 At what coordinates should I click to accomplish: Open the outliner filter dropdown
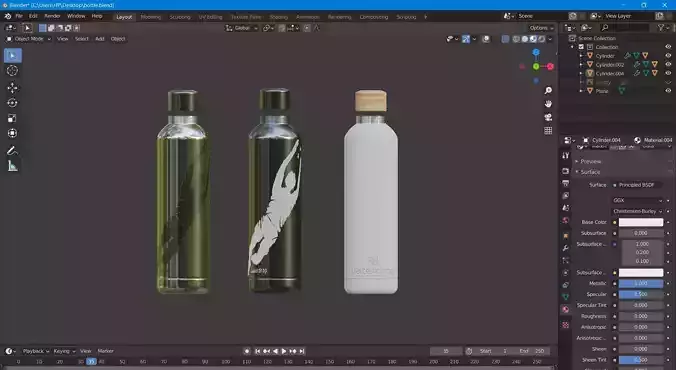pyautogui.click(x=663, y=28)
